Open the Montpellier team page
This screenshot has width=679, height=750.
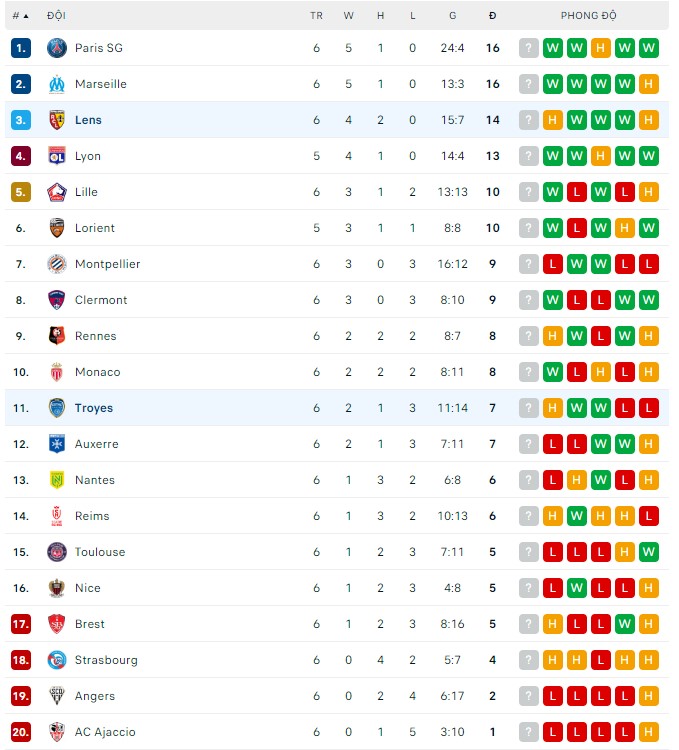[x=107, y=264]
